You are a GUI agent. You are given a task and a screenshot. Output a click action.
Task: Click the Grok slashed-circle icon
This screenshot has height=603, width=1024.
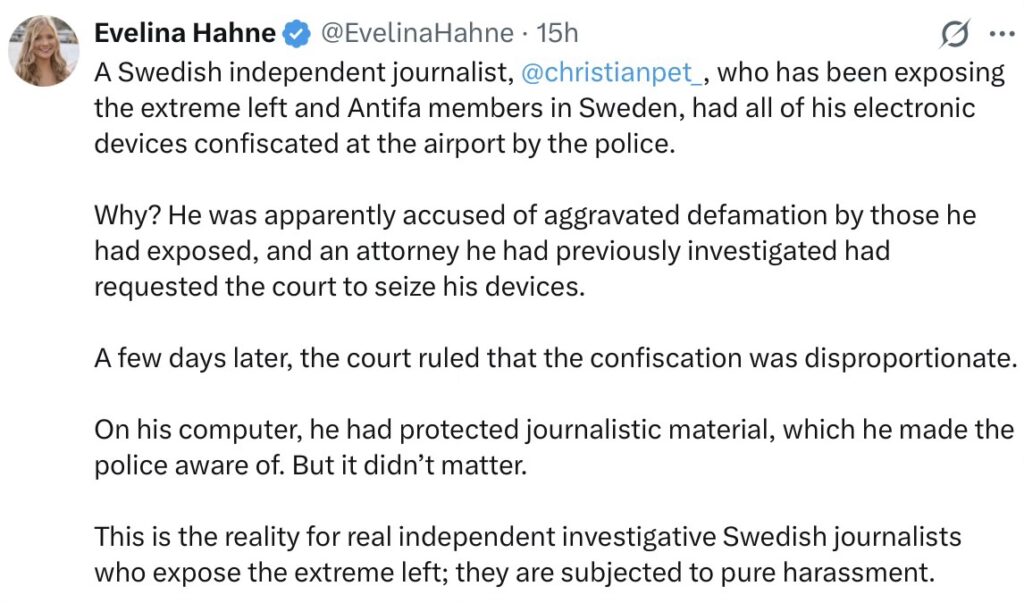pos(955,35)
